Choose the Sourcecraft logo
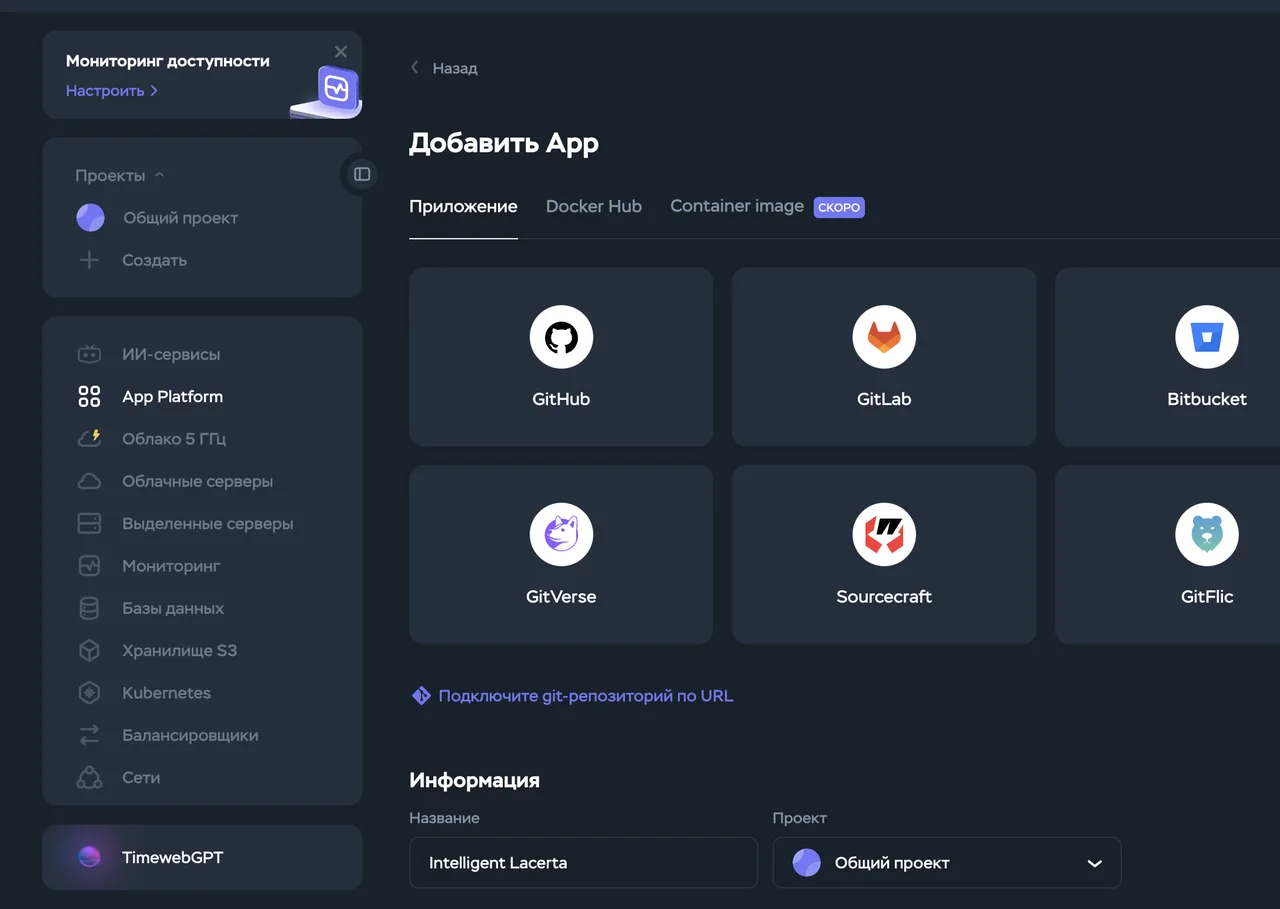1280x909 pixels. [884, 534]
